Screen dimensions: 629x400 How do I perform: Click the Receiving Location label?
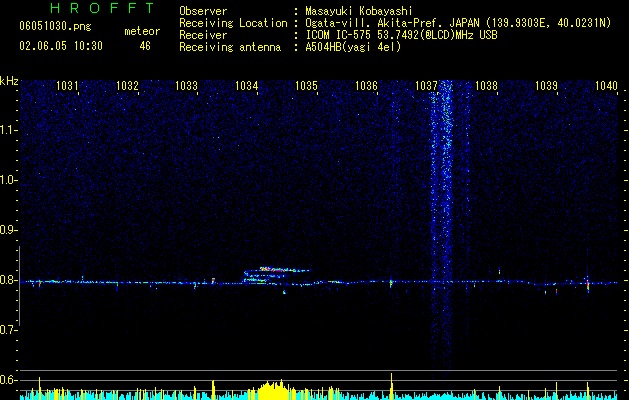[233, 23]
